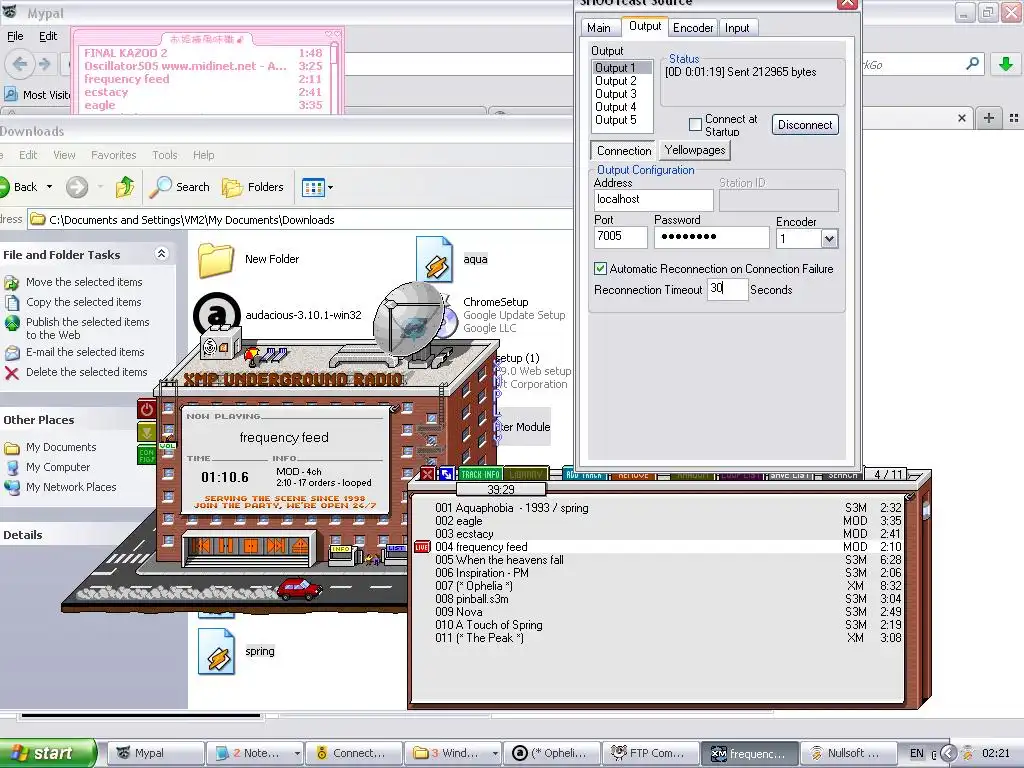Skip to next track in XMPlay
The width and height of the screenshot is (1024, 768).
(276, 545)
